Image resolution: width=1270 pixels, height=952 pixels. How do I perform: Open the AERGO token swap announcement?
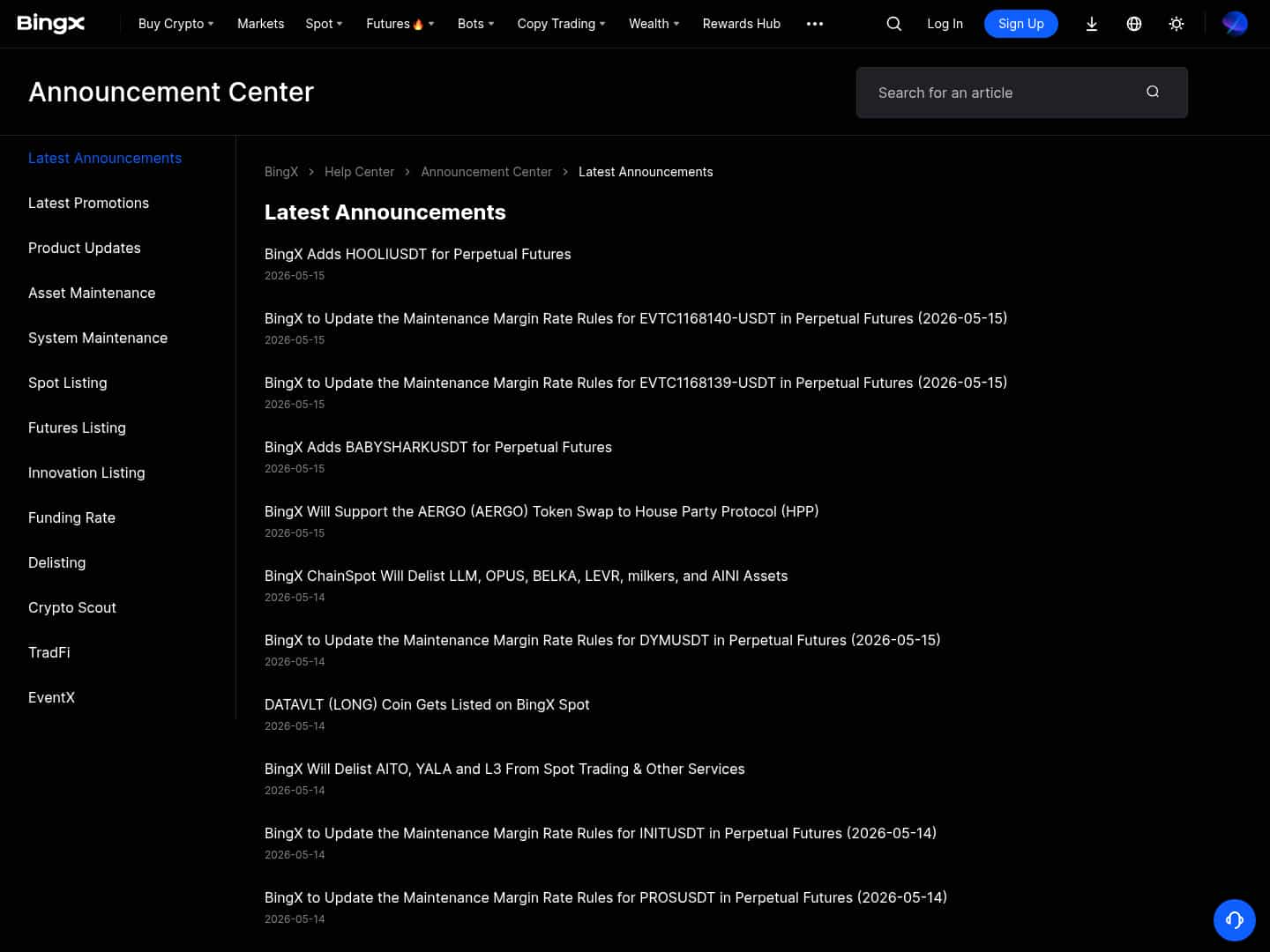(x=542, y=511)
